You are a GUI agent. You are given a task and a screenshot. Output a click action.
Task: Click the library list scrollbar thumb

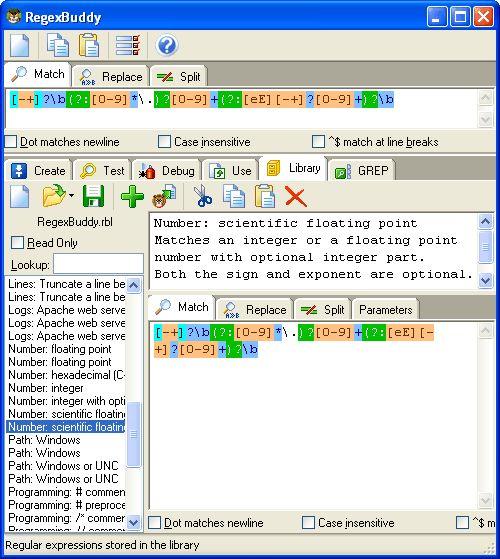134,434
